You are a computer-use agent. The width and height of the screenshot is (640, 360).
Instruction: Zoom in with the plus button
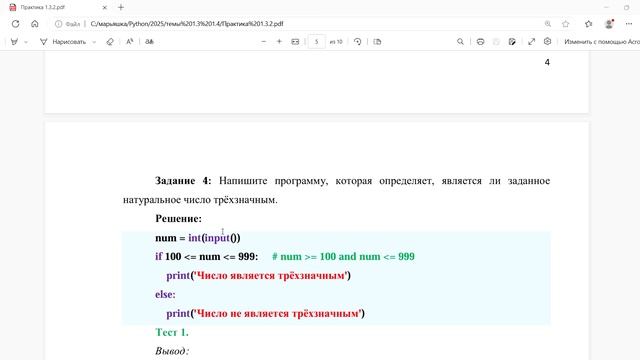(x=280, y=42)
